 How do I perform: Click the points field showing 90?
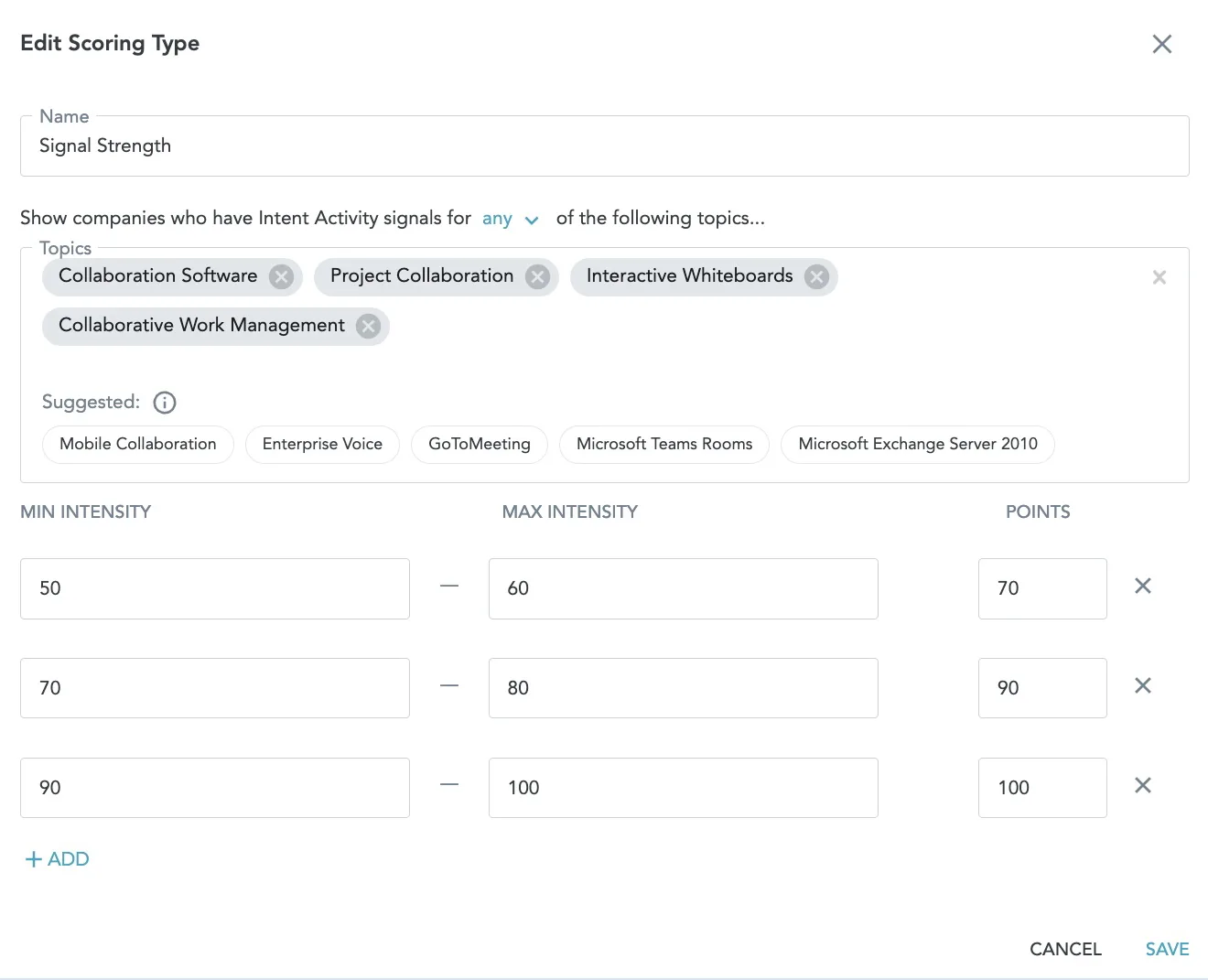click(x=1042, y=688)
